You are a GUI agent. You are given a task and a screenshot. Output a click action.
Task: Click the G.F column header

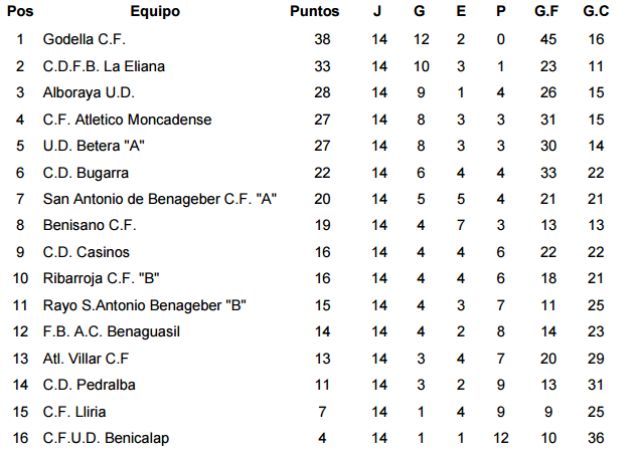[x=547, y=12]
